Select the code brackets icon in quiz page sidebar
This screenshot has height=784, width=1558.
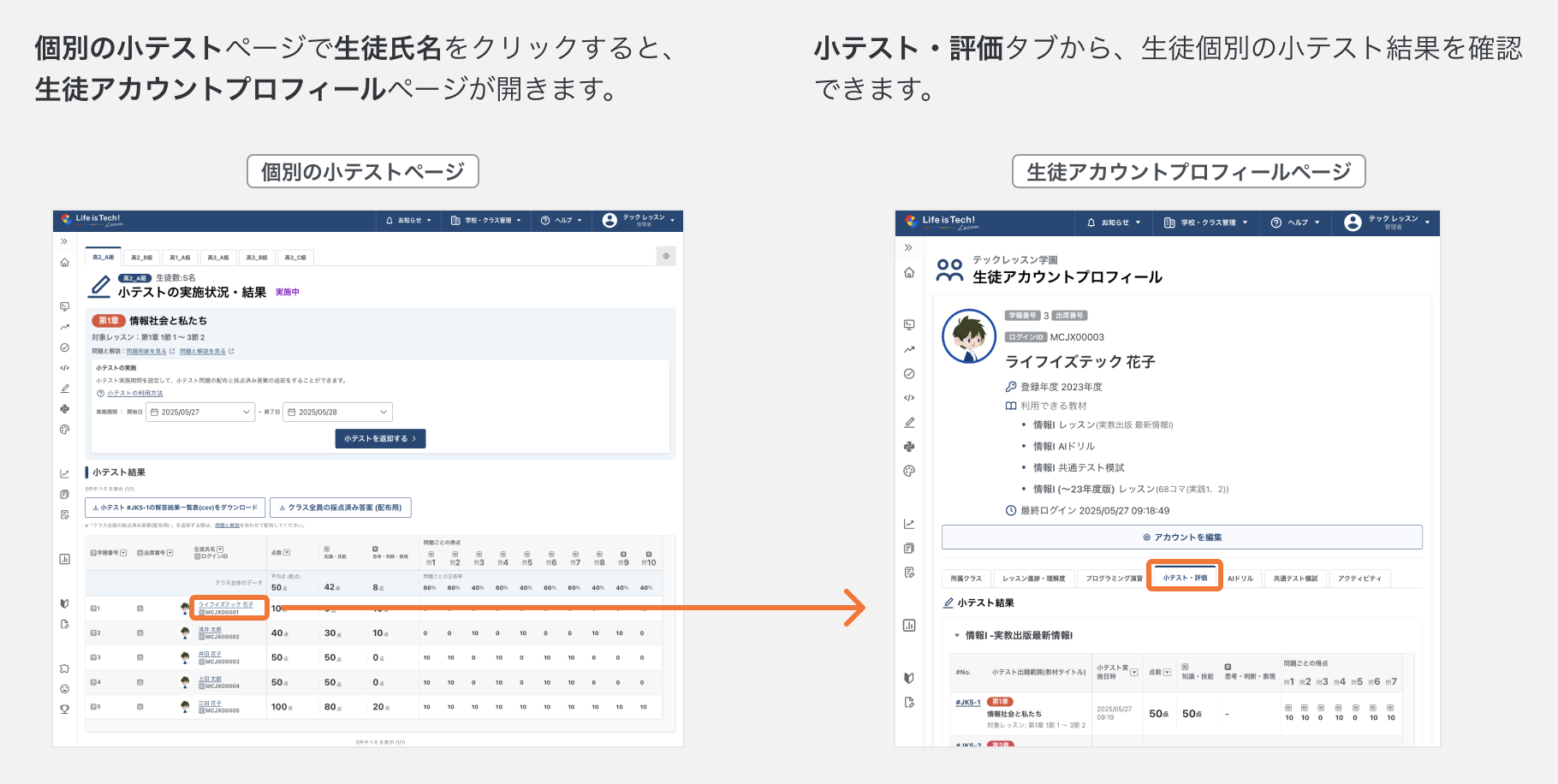(64, 368)
